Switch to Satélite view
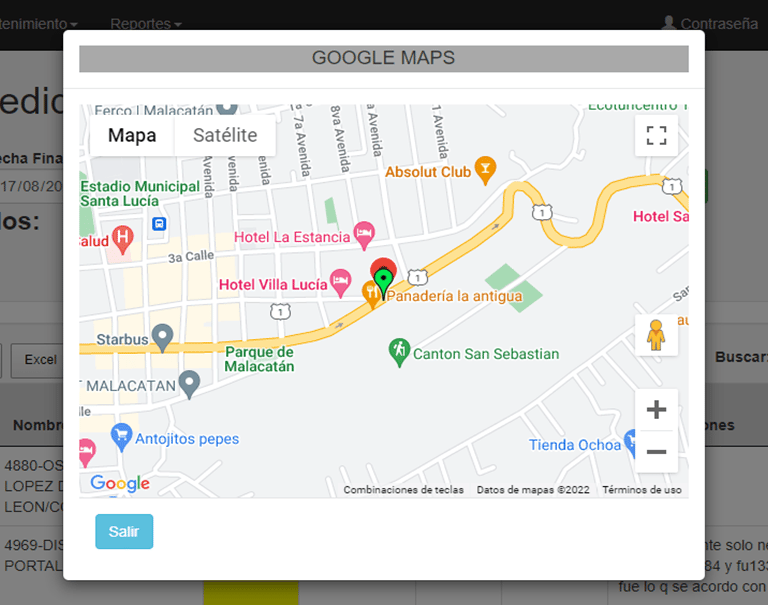The height and width of the screenshot is (605, 768). (x=225, y=135)
